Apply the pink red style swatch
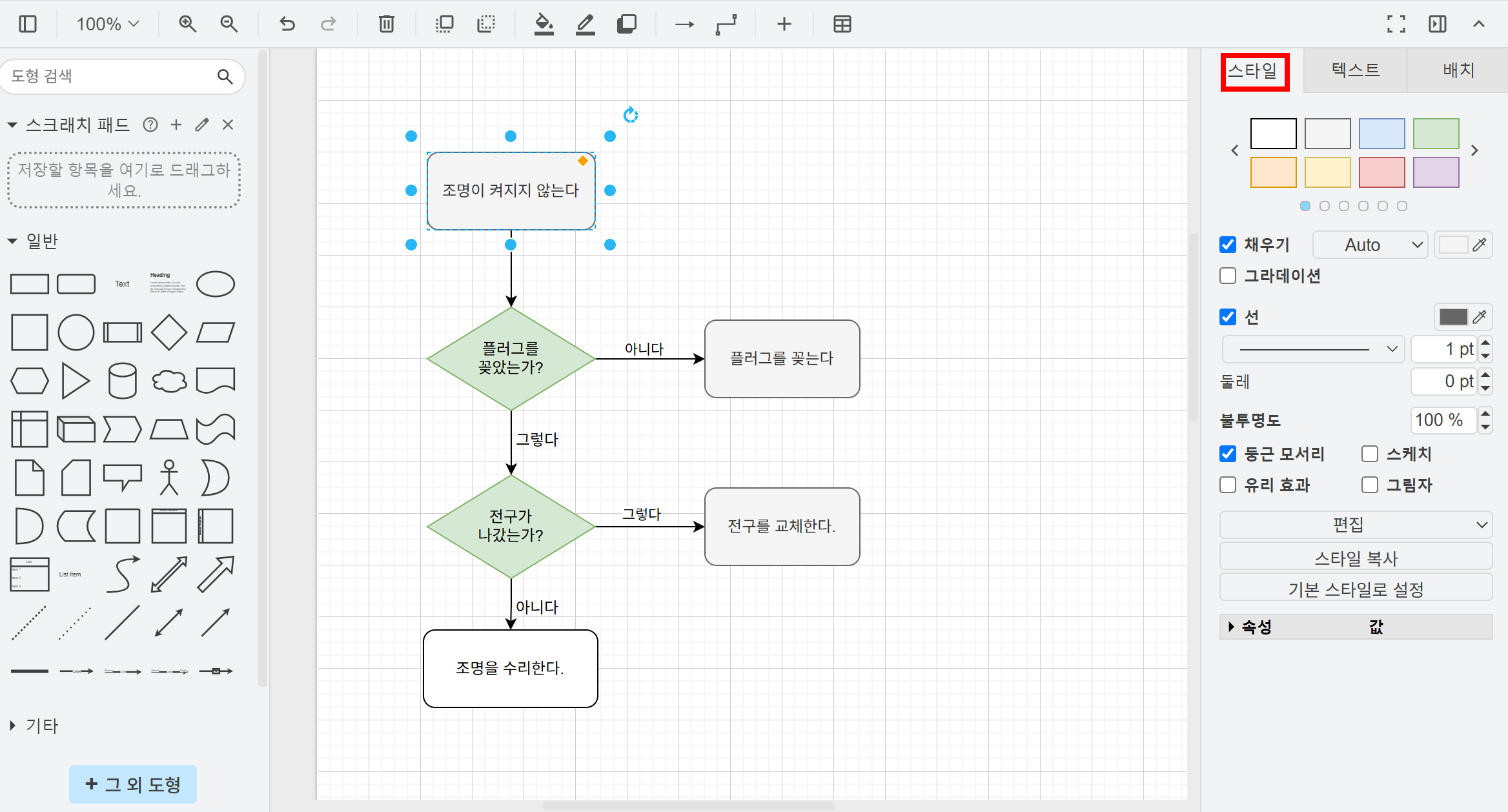Screen dimensions: 1508x812 pyautogui.click(x=1382, y=172)
